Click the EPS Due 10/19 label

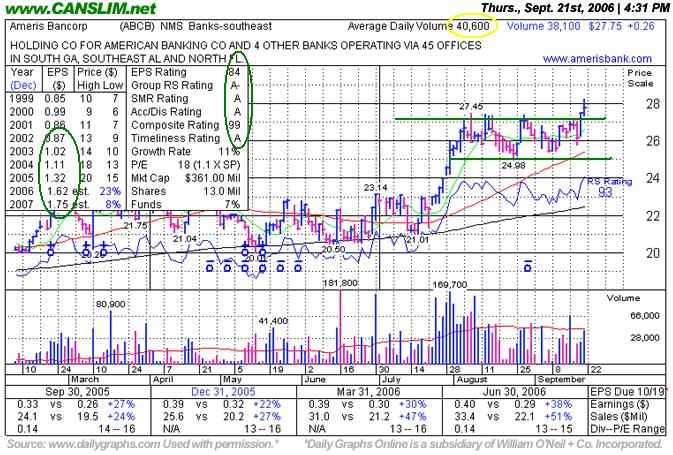pos(627,392)
